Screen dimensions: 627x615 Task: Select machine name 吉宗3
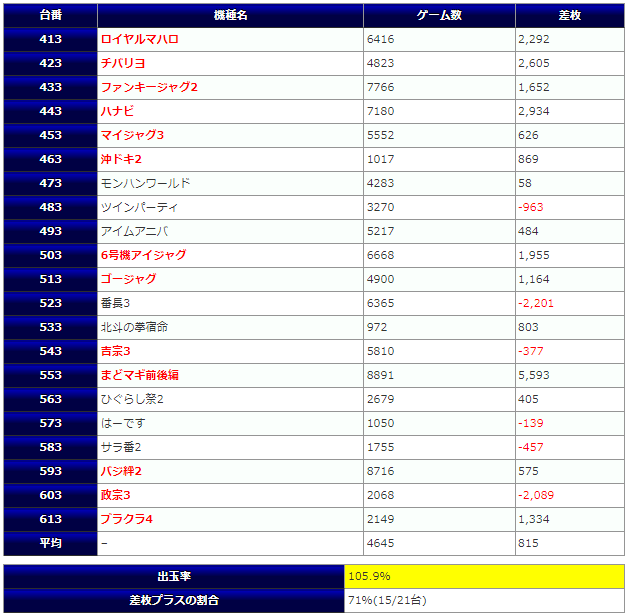pos(116,351)
